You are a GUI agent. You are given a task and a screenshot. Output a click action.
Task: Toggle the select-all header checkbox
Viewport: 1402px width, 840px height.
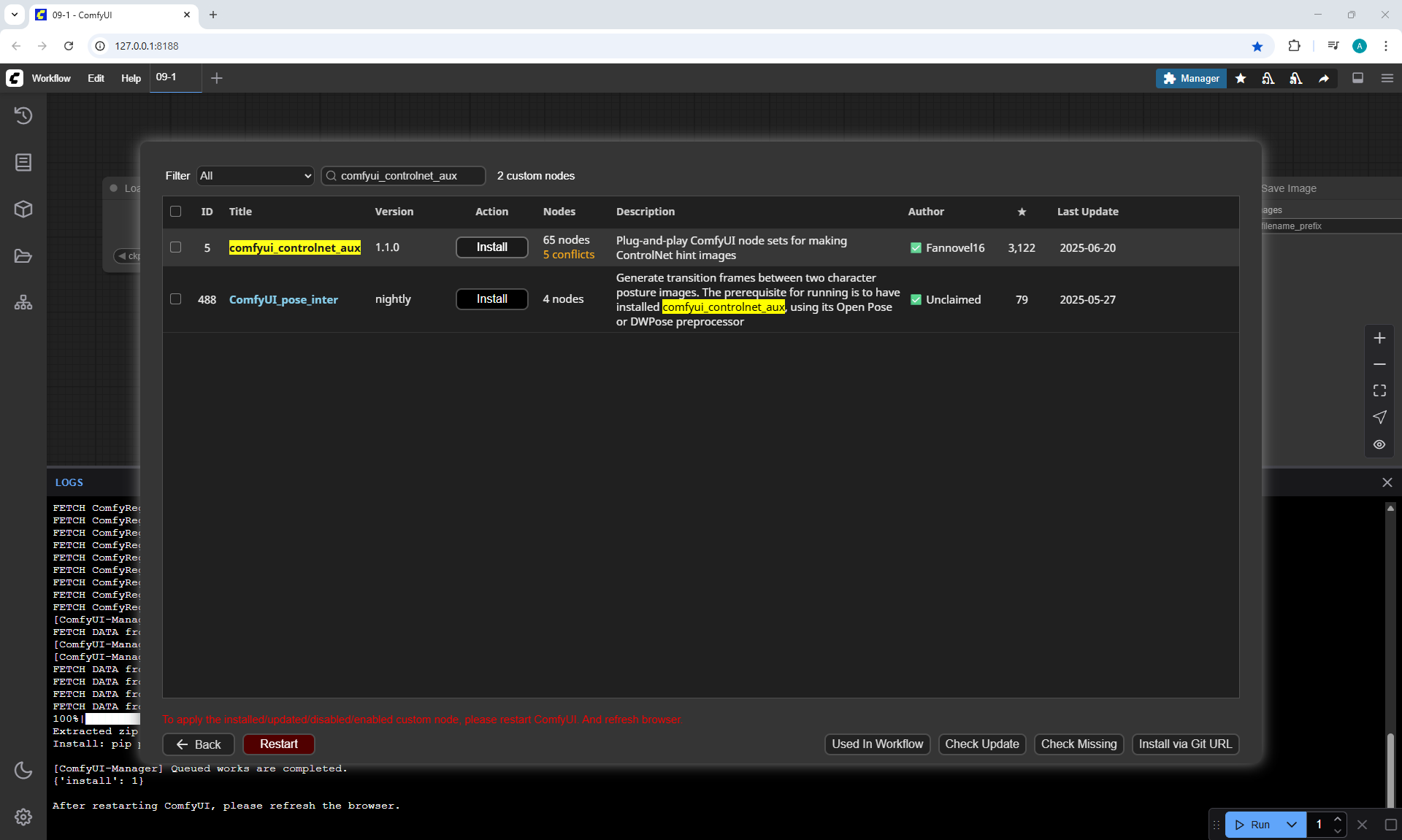175,212
